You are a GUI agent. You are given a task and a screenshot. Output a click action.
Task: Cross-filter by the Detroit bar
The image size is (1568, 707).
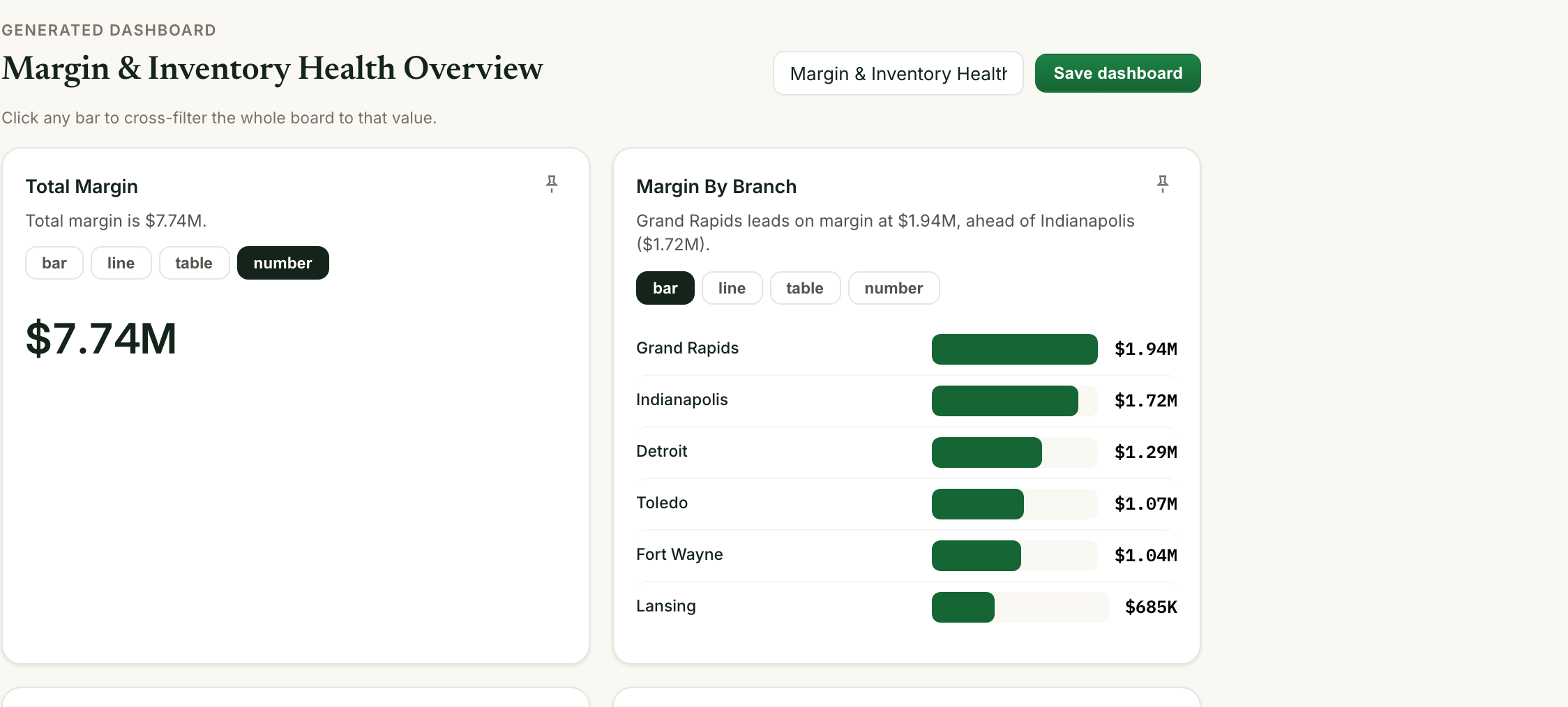(987, 453)
